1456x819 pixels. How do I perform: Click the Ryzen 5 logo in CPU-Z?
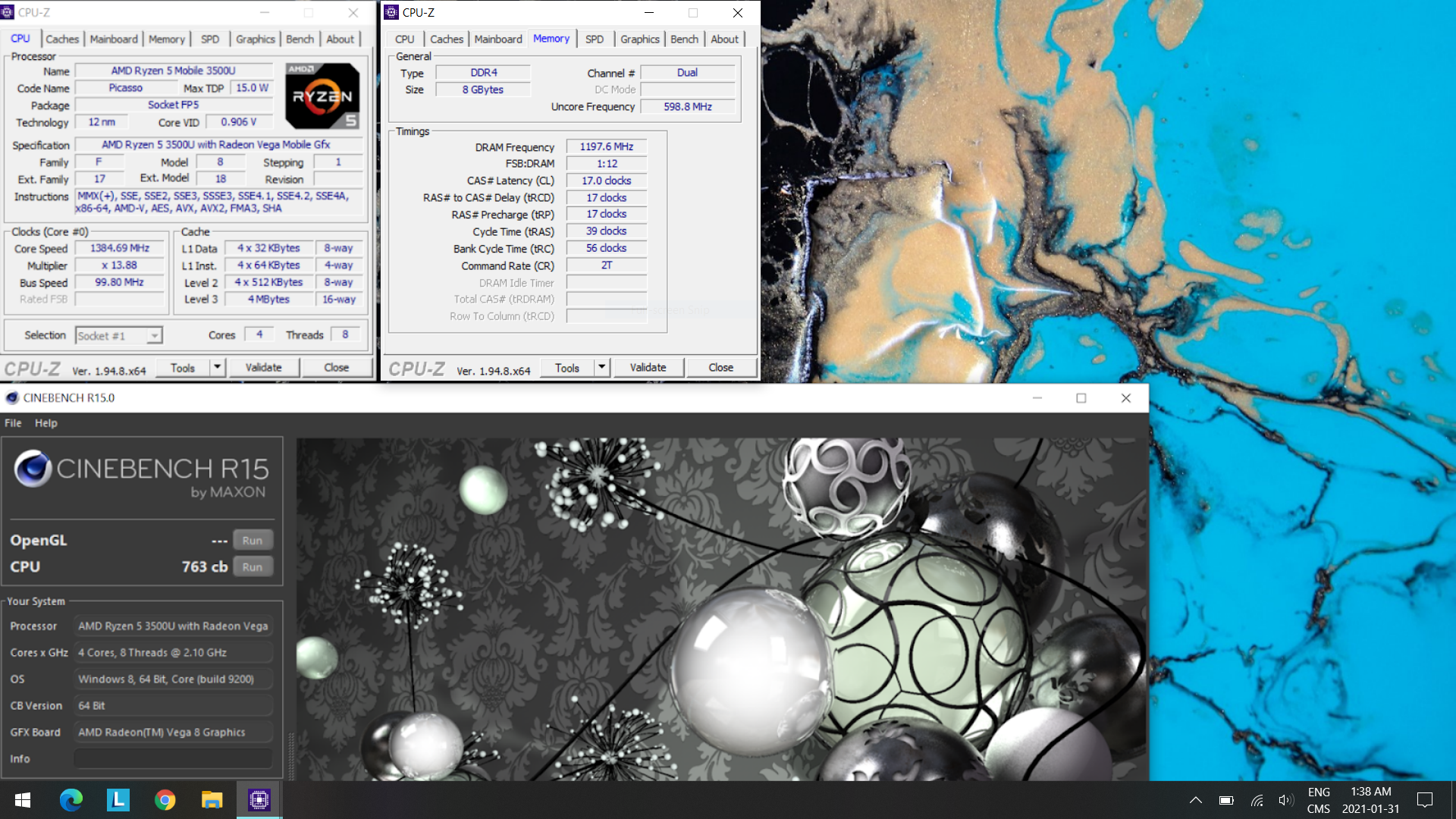pyautogui.click(x=322, y=96)
